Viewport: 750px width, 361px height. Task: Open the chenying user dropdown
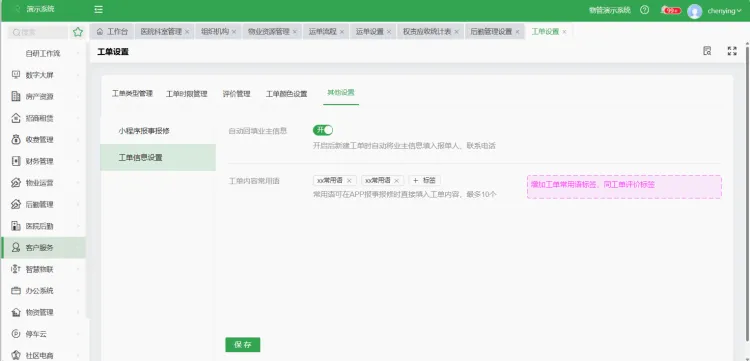tap(724, 11)
